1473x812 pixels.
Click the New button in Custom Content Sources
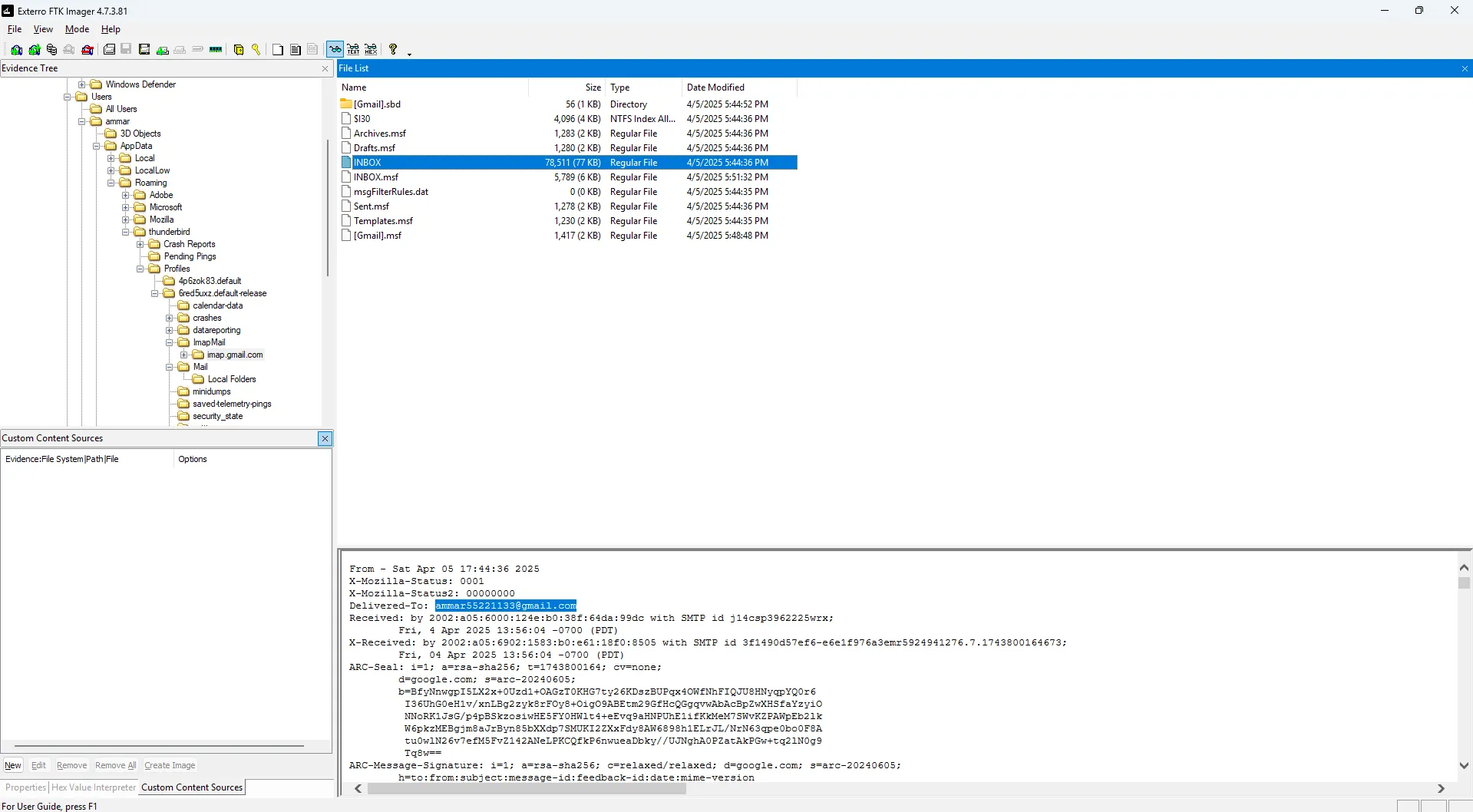13,765
